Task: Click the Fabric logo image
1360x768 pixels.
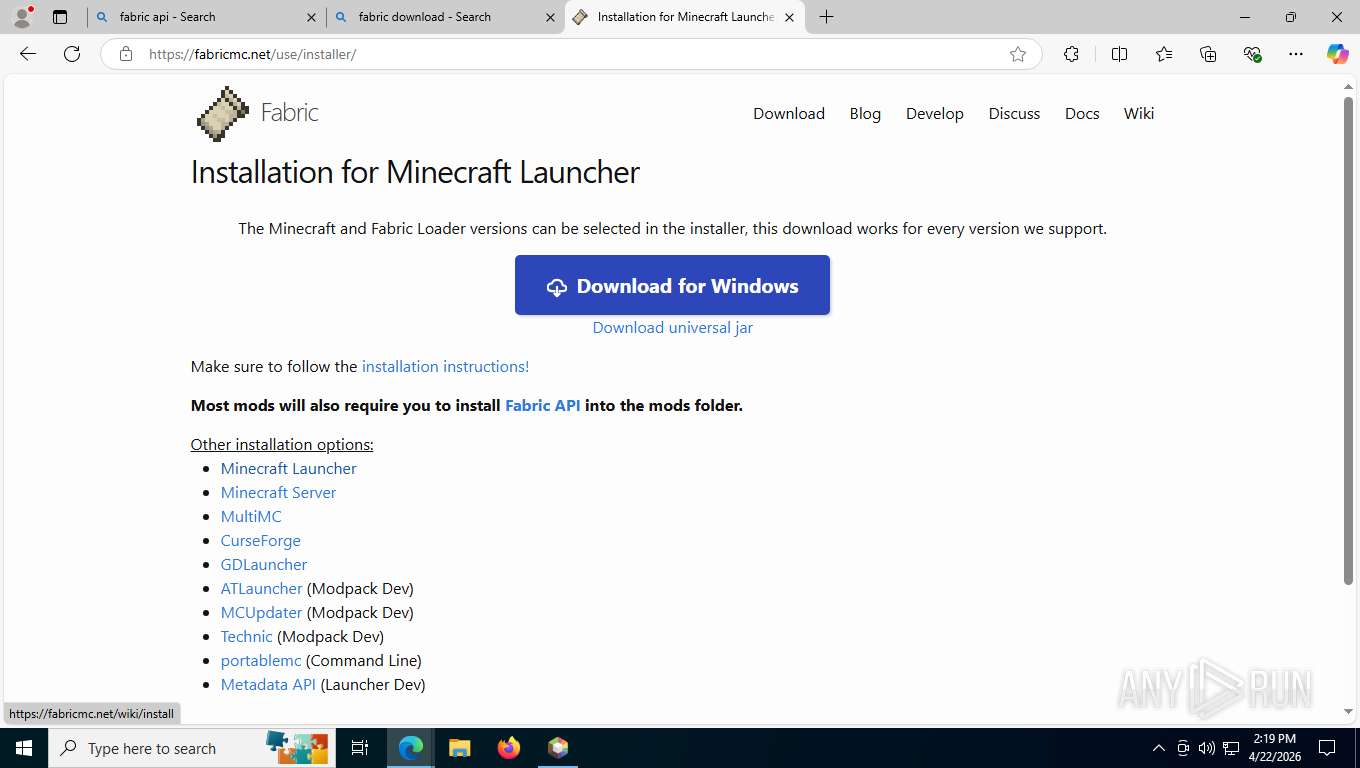Action: tap(222, 113)
